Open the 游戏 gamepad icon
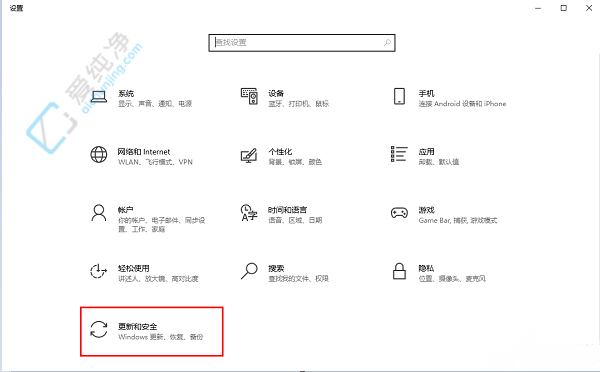600x372 pixels. [x=399, y=212]
